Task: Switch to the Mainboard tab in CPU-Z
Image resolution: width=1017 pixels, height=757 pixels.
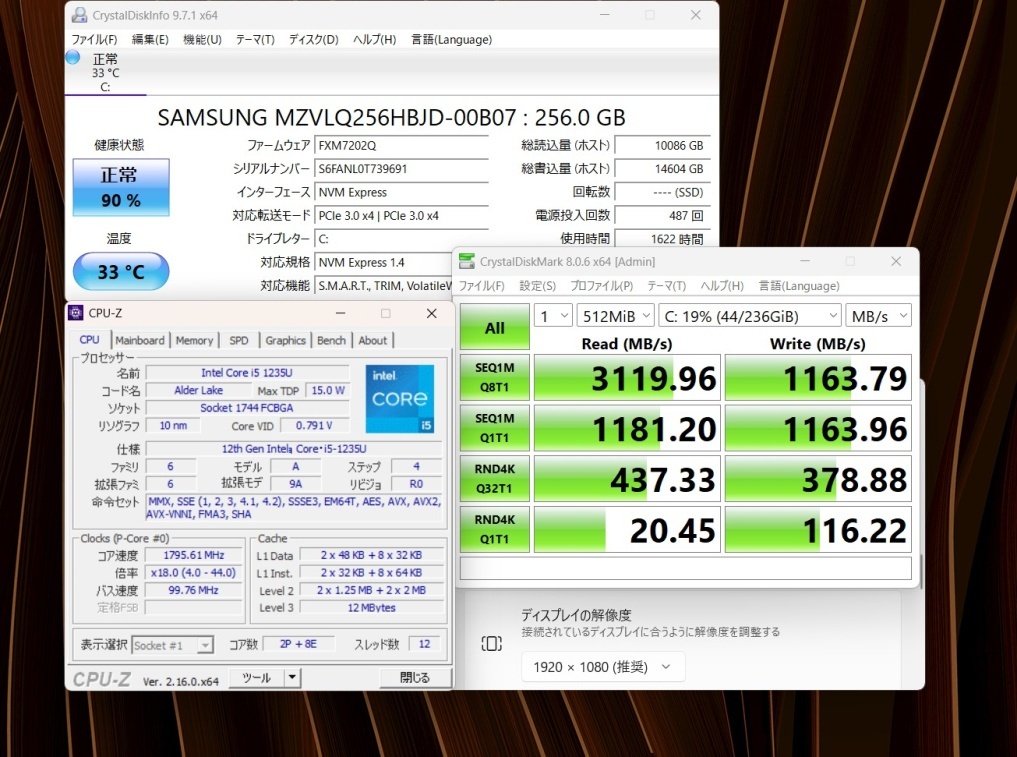Action: coord(139,341)
